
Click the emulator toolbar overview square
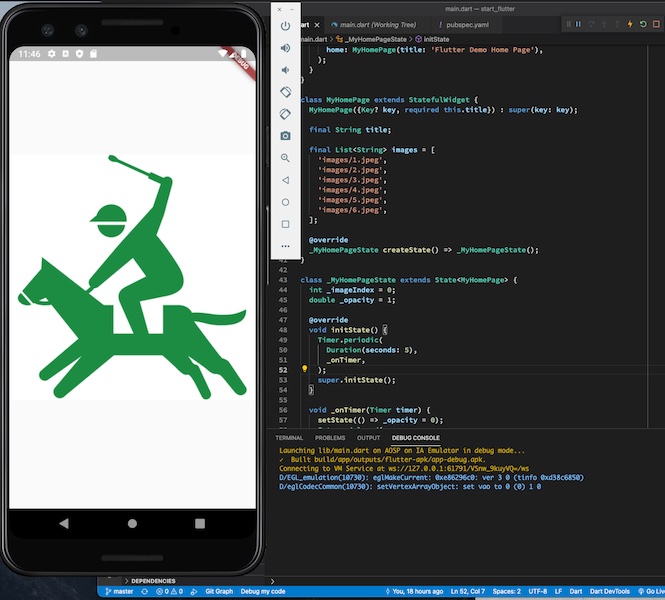pos(285,224)
